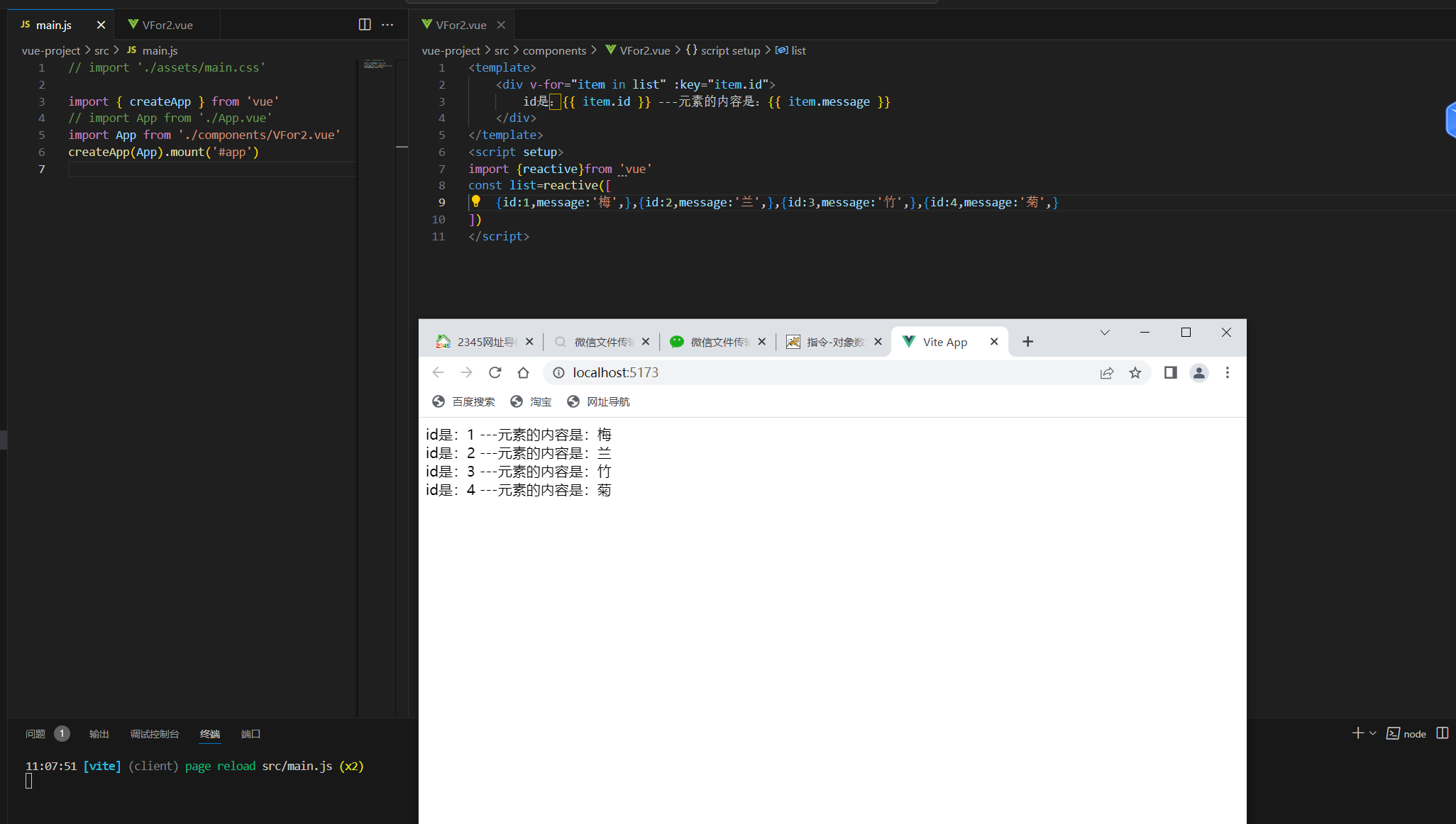Click 'id是: 4 ---元素的内容是: 菊' text
The height and width of the screenshot is (824, 1456).
click(x=519, y=490)
